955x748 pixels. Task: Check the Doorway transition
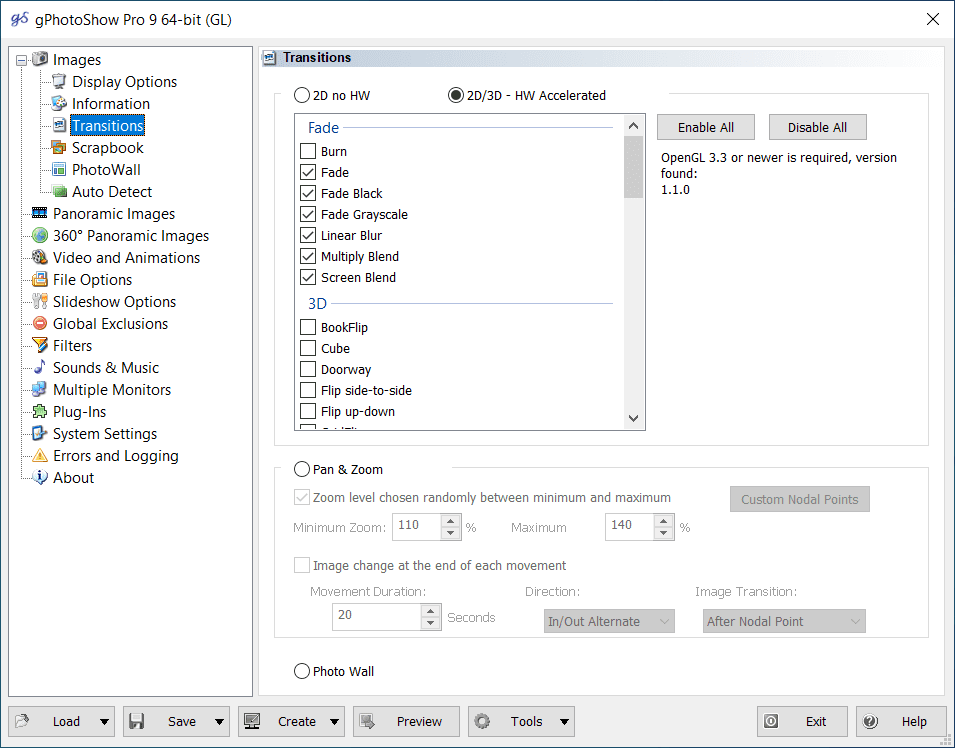coord(308,369)
